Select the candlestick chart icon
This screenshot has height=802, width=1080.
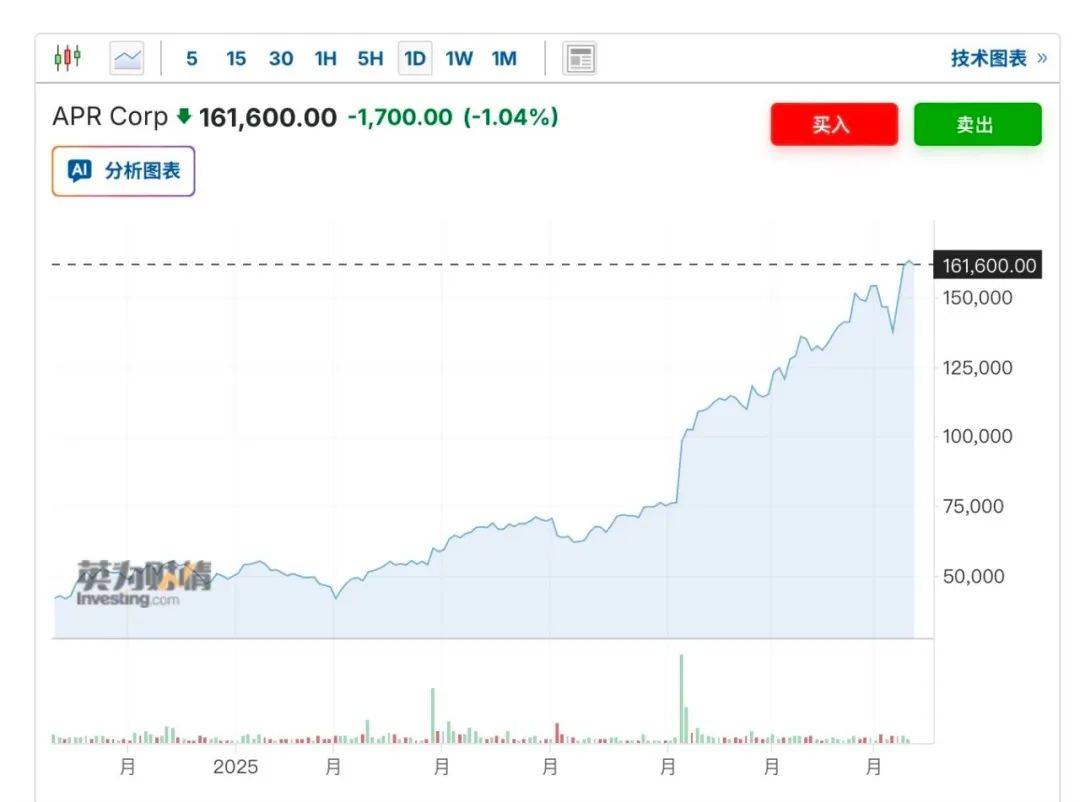[67, 57]
